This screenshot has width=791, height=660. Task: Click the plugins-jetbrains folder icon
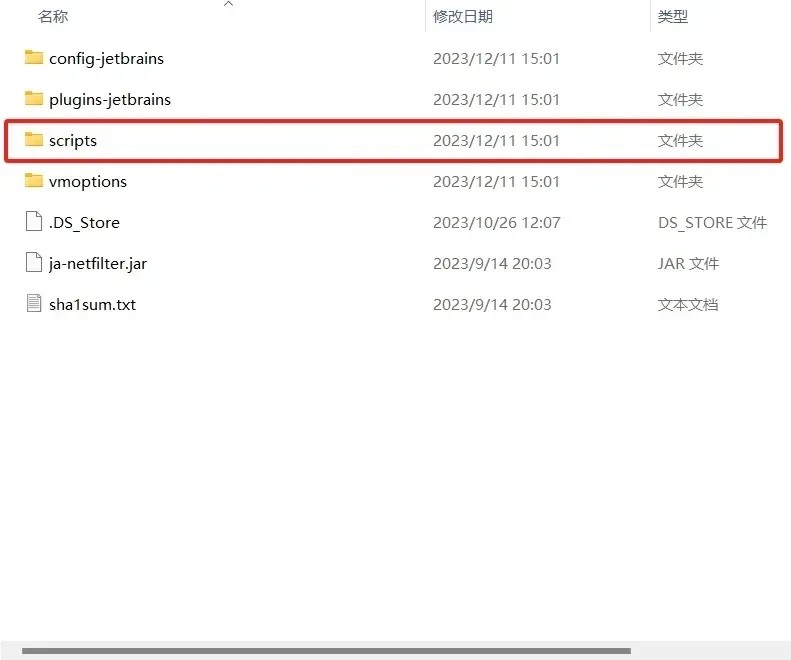click(34, 99)
